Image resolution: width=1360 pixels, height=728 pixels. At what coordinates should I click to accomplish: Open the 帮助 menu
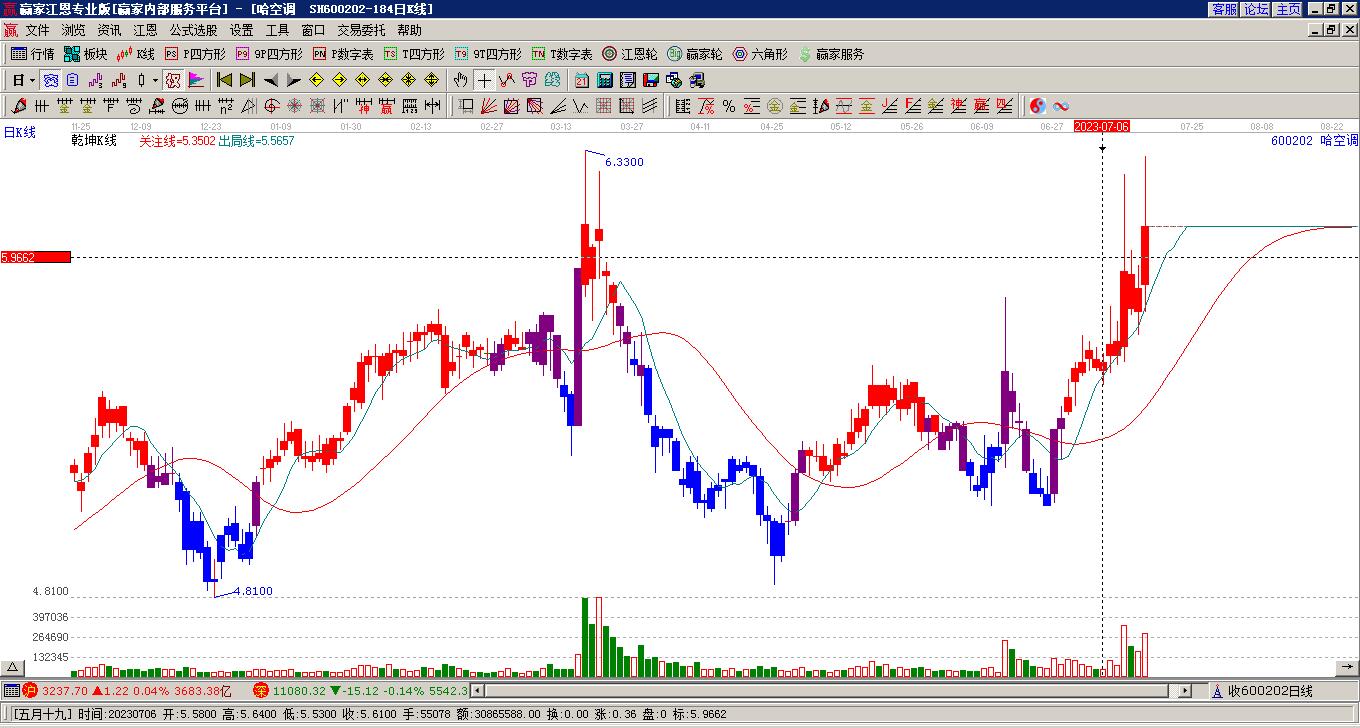click(x=410, y=31)
